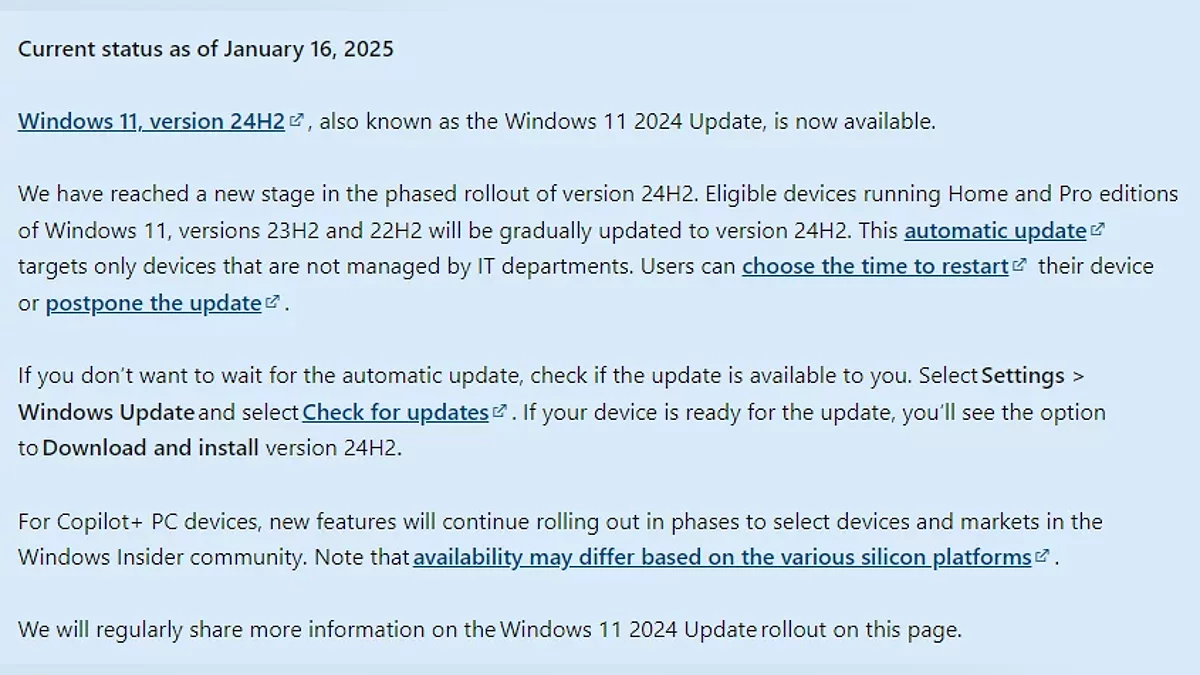Open the Windows 11, version 24H2 link
This screenshot has height=675, width=1200.
point(152,122)
